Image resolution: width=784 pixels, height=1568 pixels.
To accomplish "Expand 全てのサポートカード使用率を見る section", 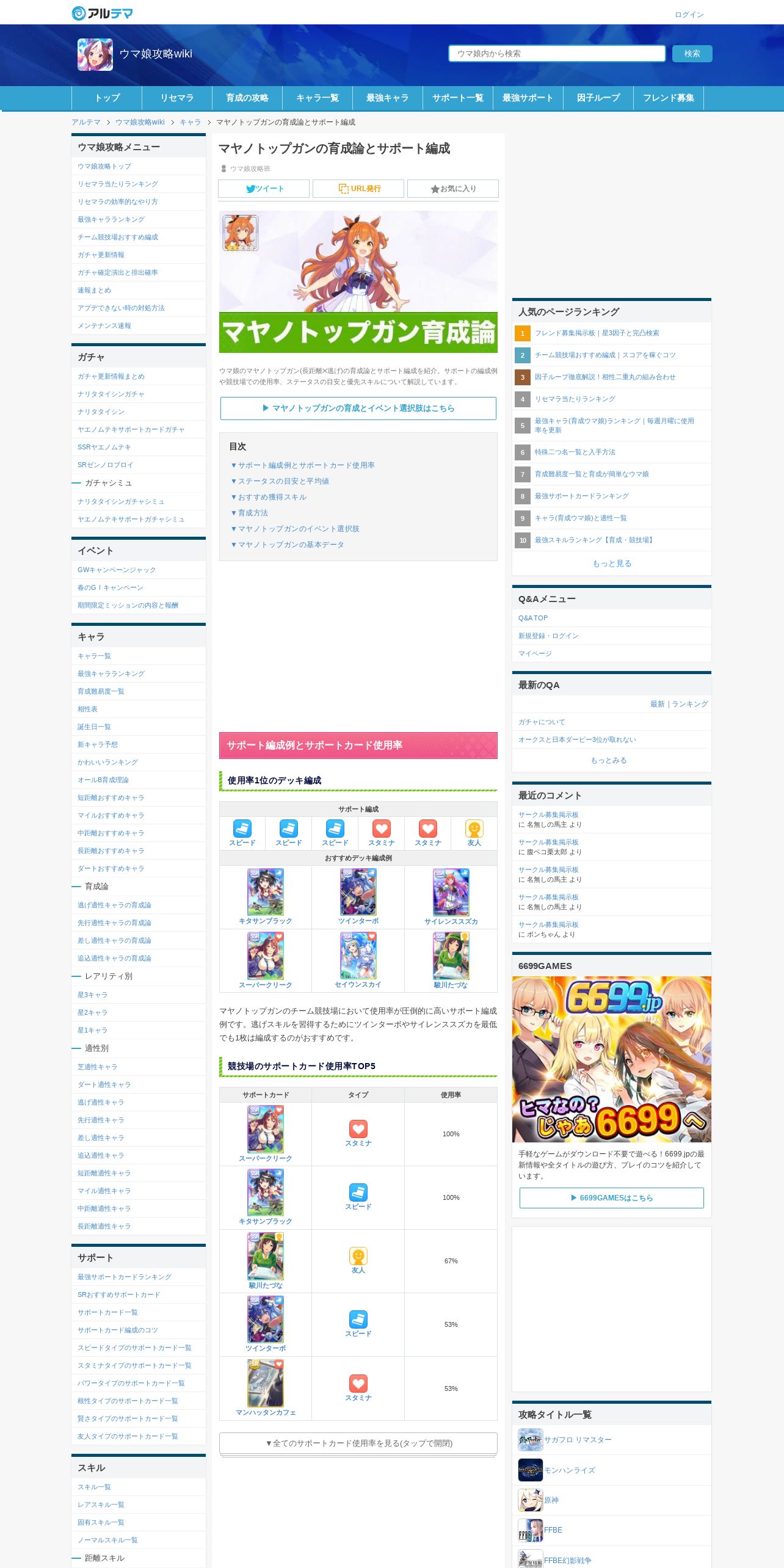I will 358,1443.
